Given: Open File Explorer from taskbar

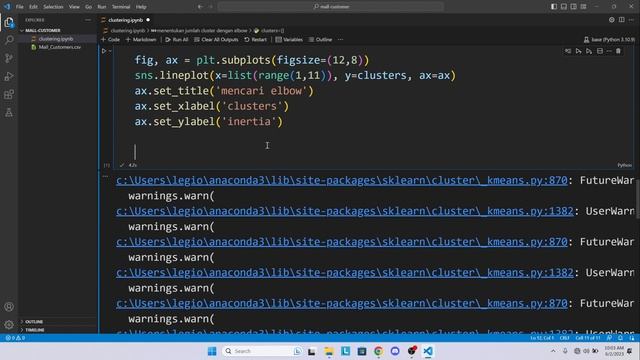Looking at the screenshot, I should (329, 351).
